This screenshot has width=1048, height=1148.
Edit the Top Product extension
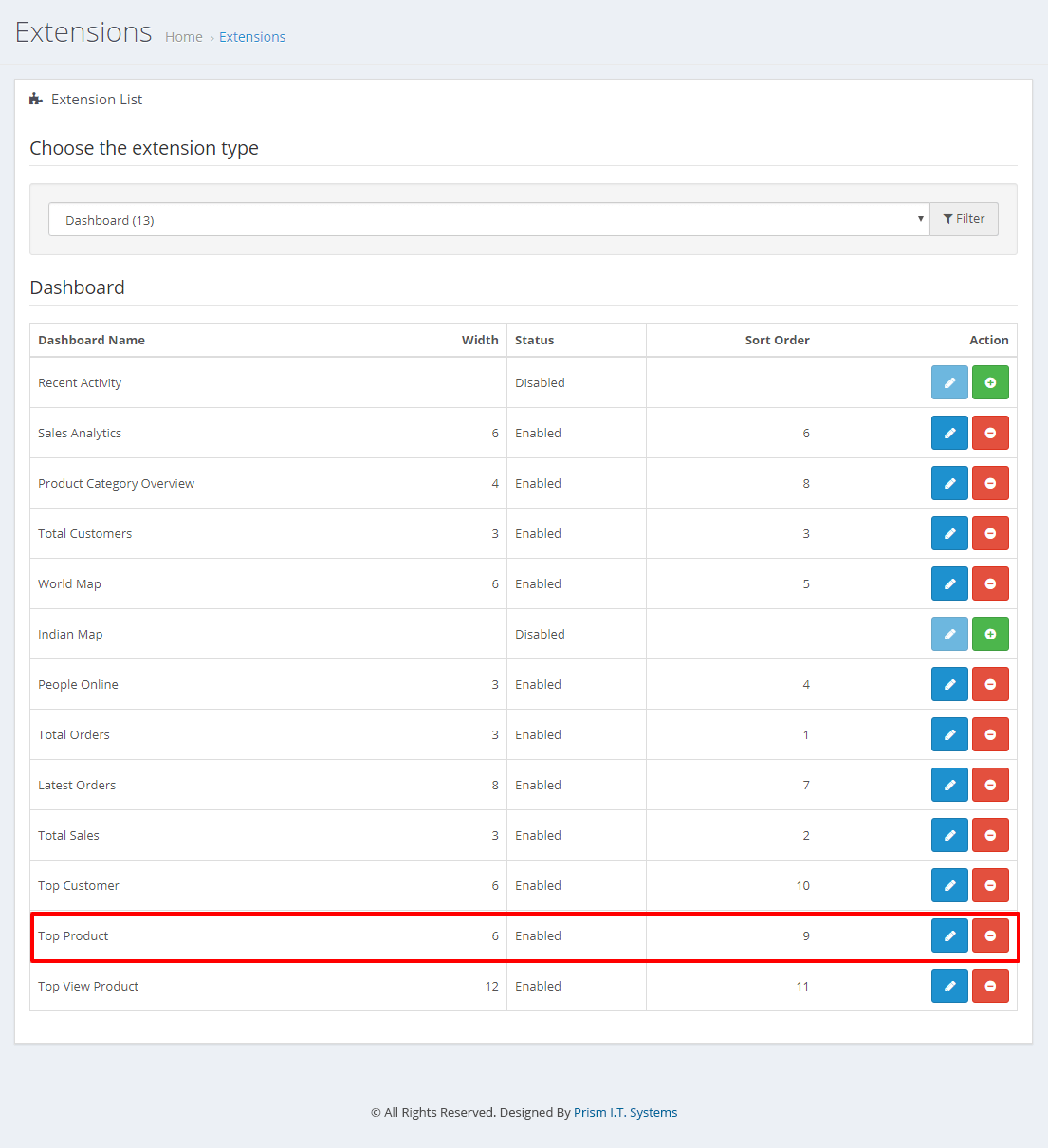pyautogui.click(x=949, y=935)
